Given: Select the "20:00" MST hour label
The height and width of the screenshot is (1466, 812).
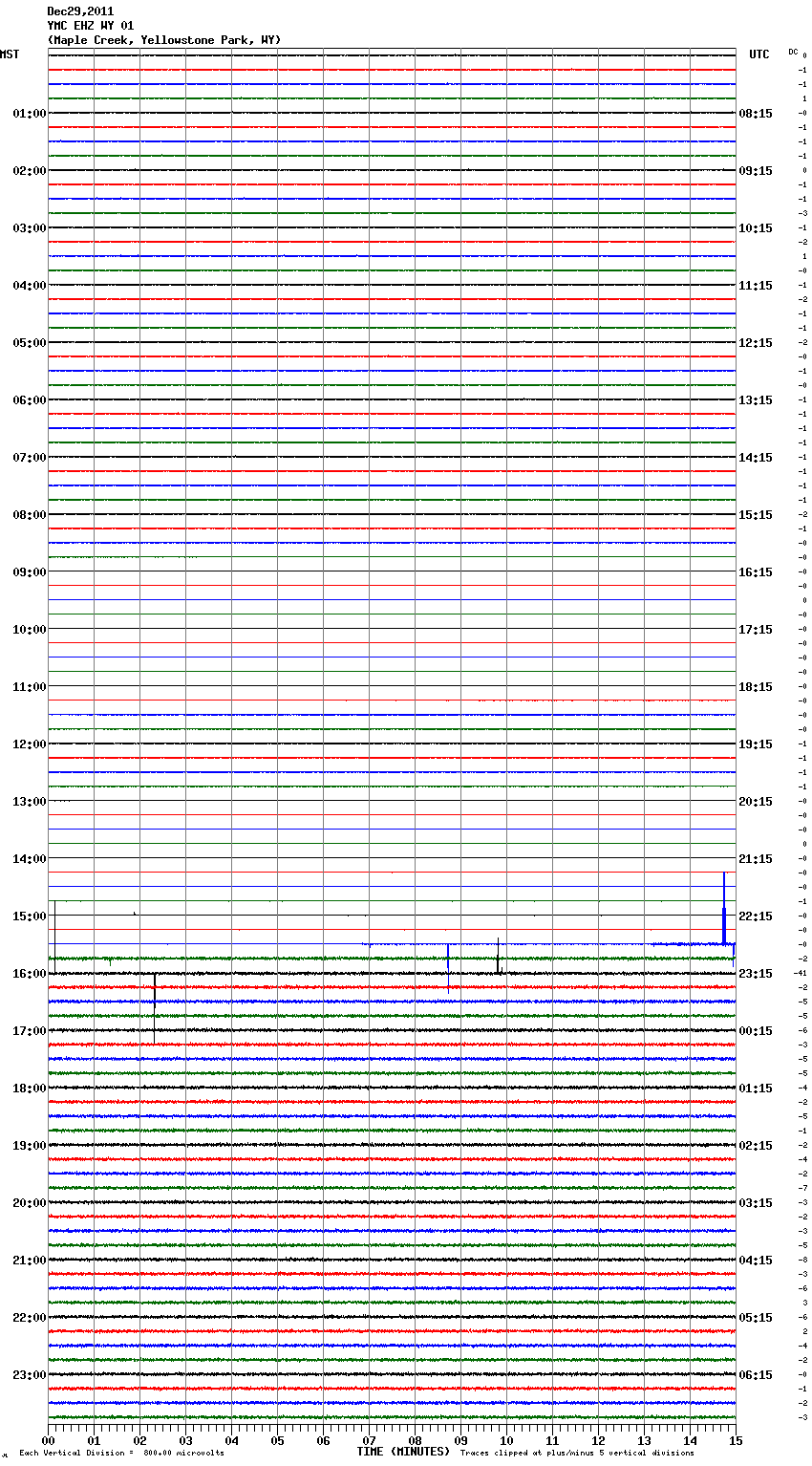Looking at the screenshot, I should 30,1203.
